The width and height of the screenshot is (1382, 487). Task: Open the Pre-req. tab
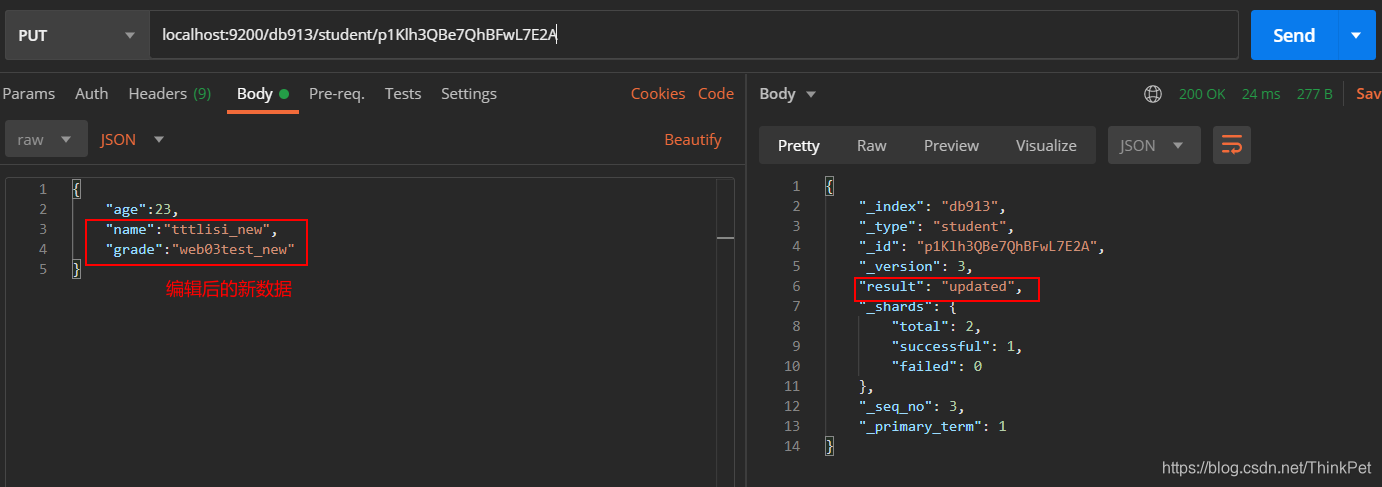coord(337,94)
